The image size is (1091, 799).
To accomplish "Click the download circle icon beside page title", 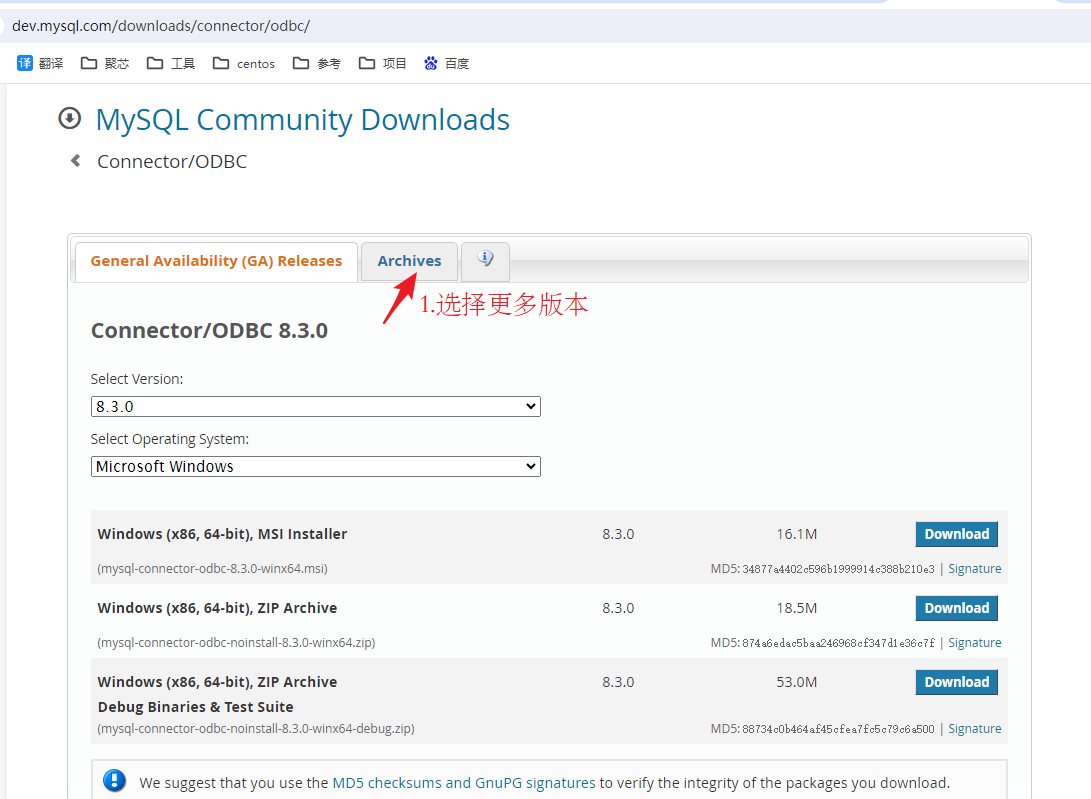I will click(70, 118).
